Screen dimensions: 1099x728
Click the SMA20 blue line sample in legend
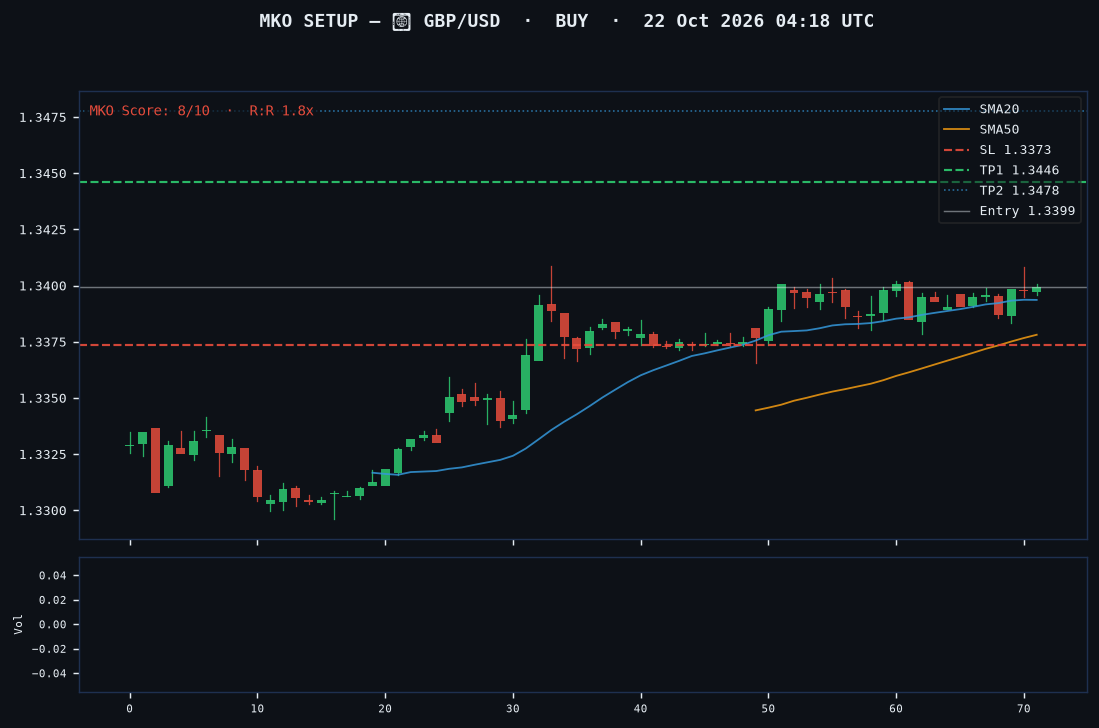[957, 109]
